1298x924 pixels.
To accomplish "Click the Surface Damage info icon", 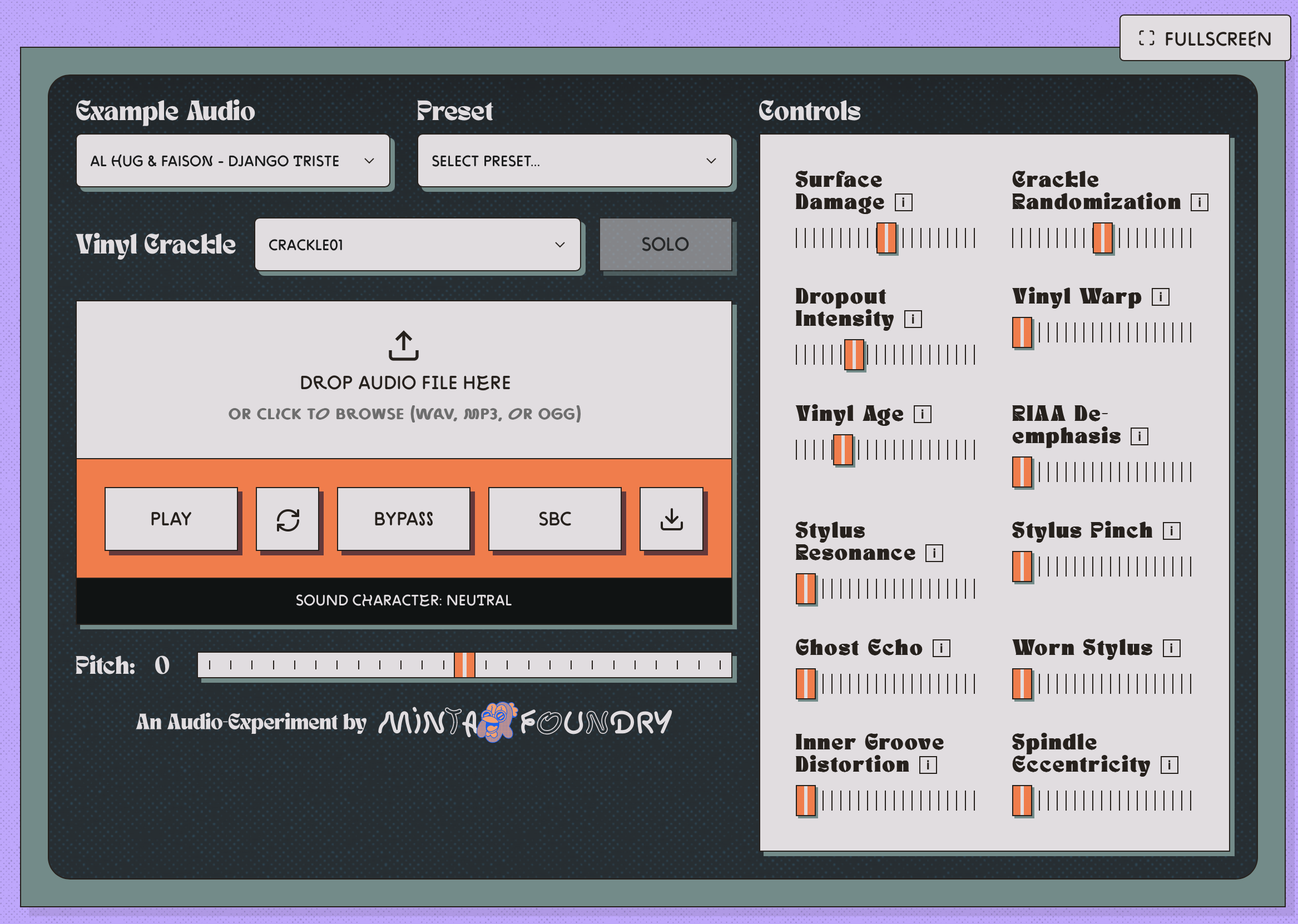I will pos(903,202).
